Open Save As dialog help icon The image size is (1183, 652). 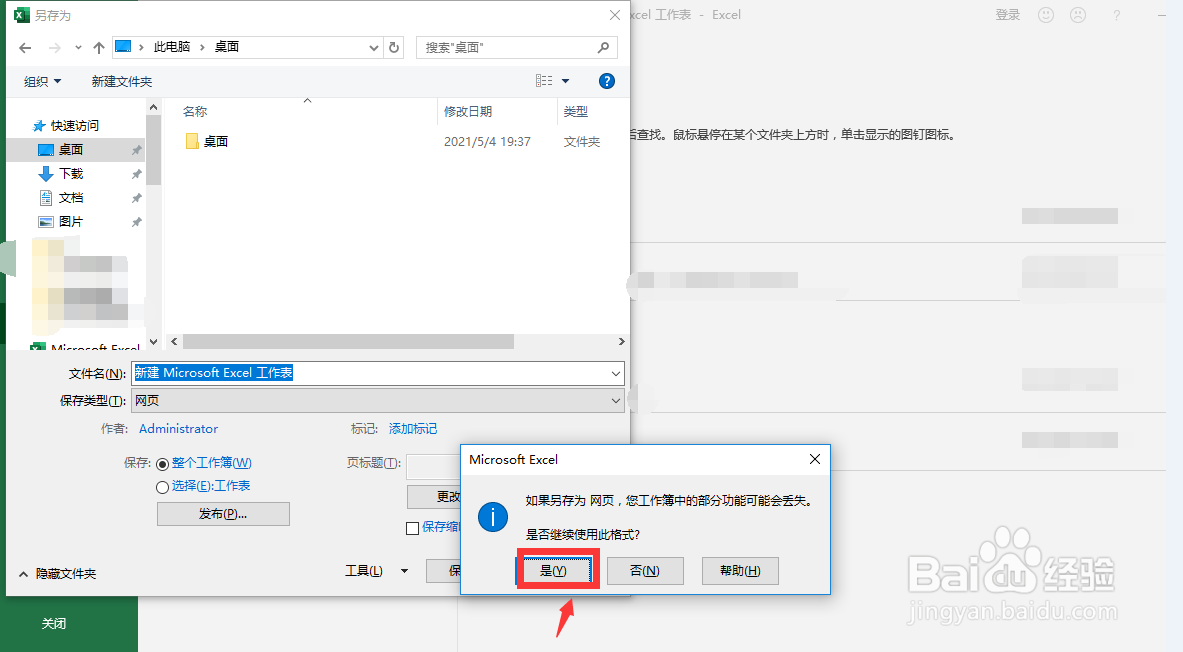607,81
